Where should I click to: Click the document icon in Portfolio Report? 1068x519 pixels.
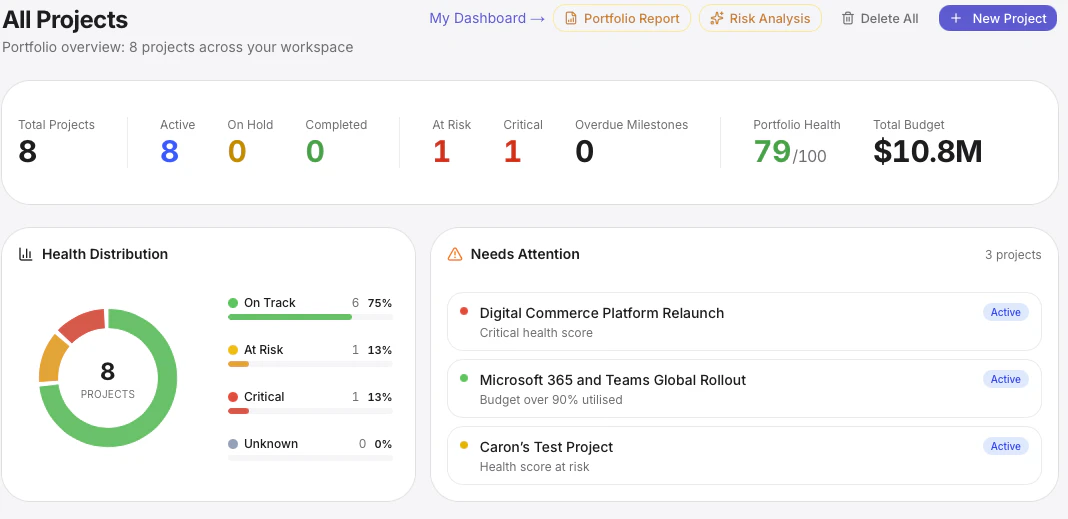pos(571,18)
